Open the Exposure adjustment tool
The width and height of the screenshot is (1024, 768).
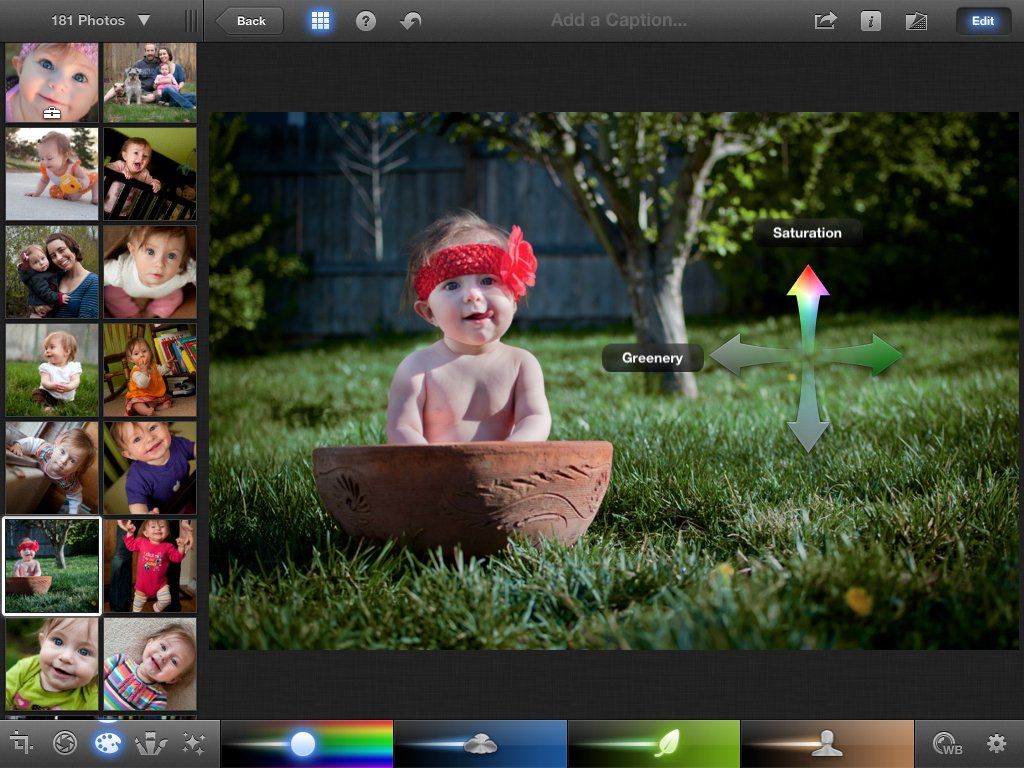[x=63, y=743]
